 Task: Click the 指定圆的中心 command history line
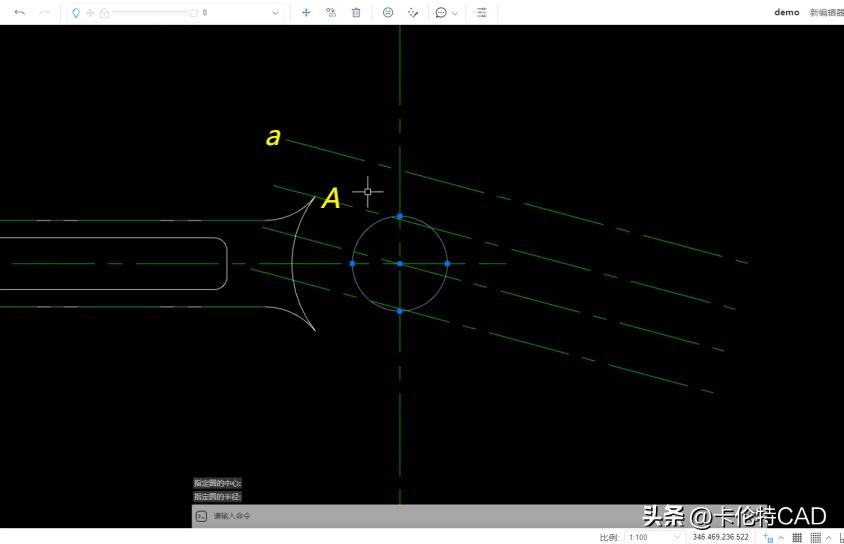click(217, 483)
